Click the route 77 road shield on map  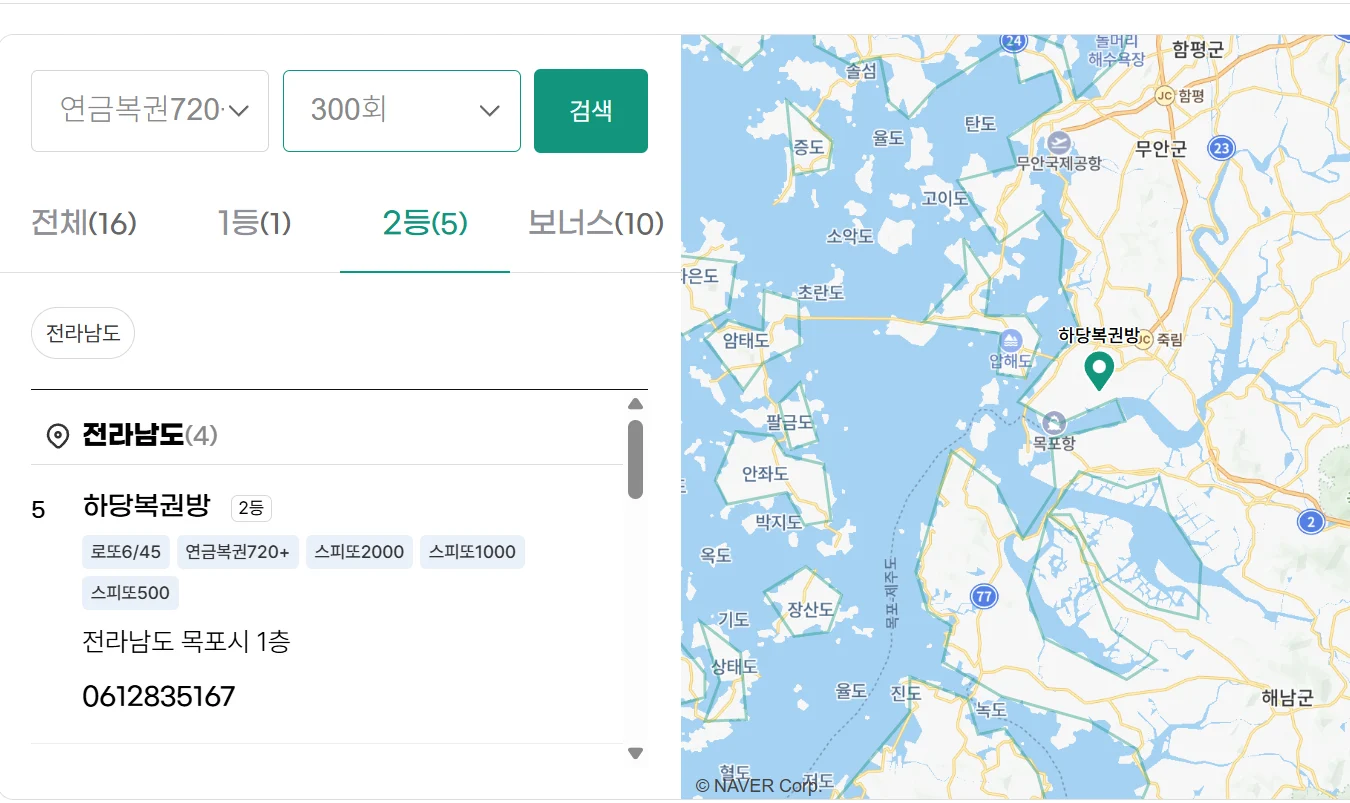[x=984, y=597]
